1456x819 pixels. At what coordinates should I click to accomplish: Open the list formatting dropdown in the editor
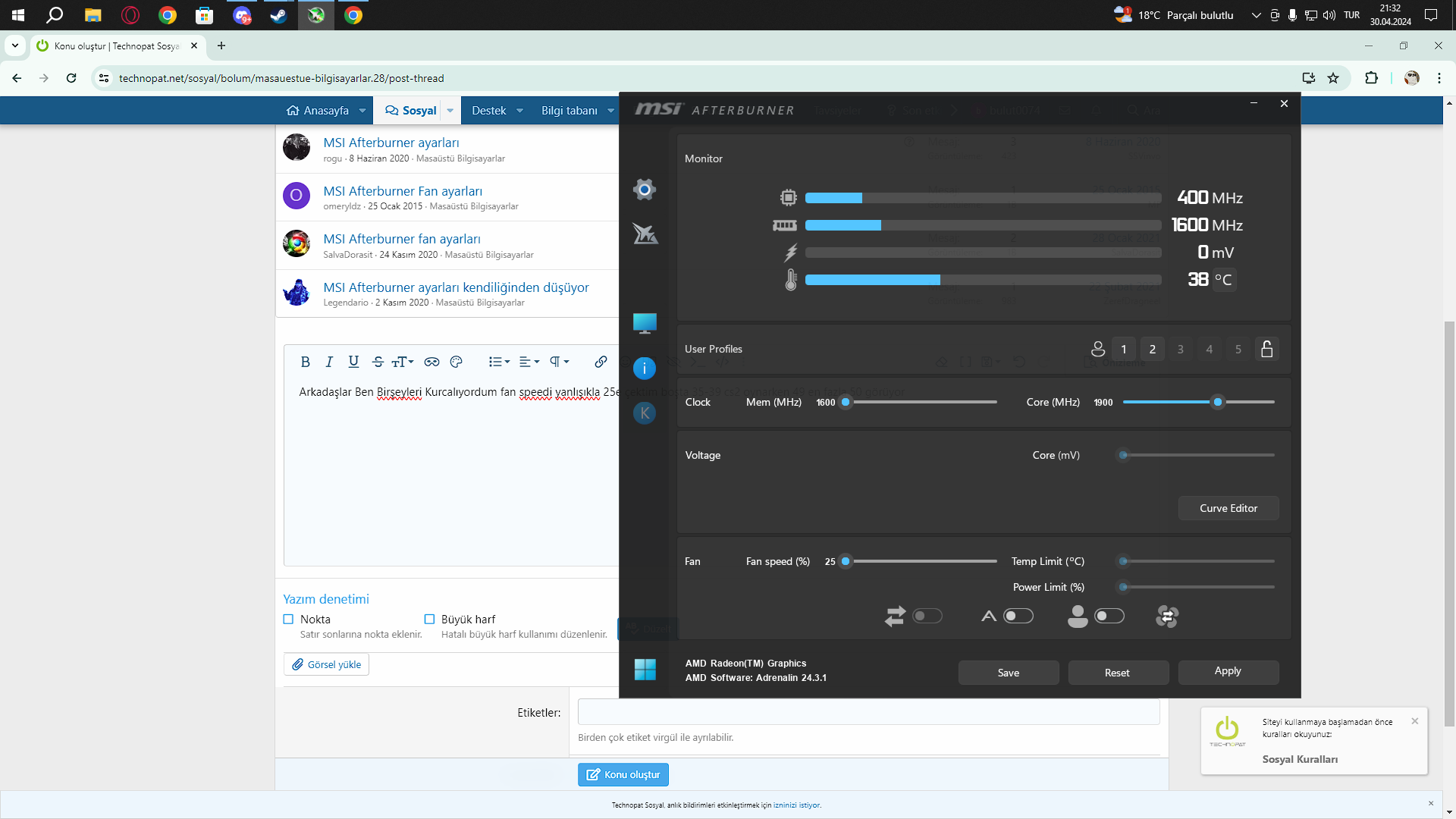[x=499, y=362]
